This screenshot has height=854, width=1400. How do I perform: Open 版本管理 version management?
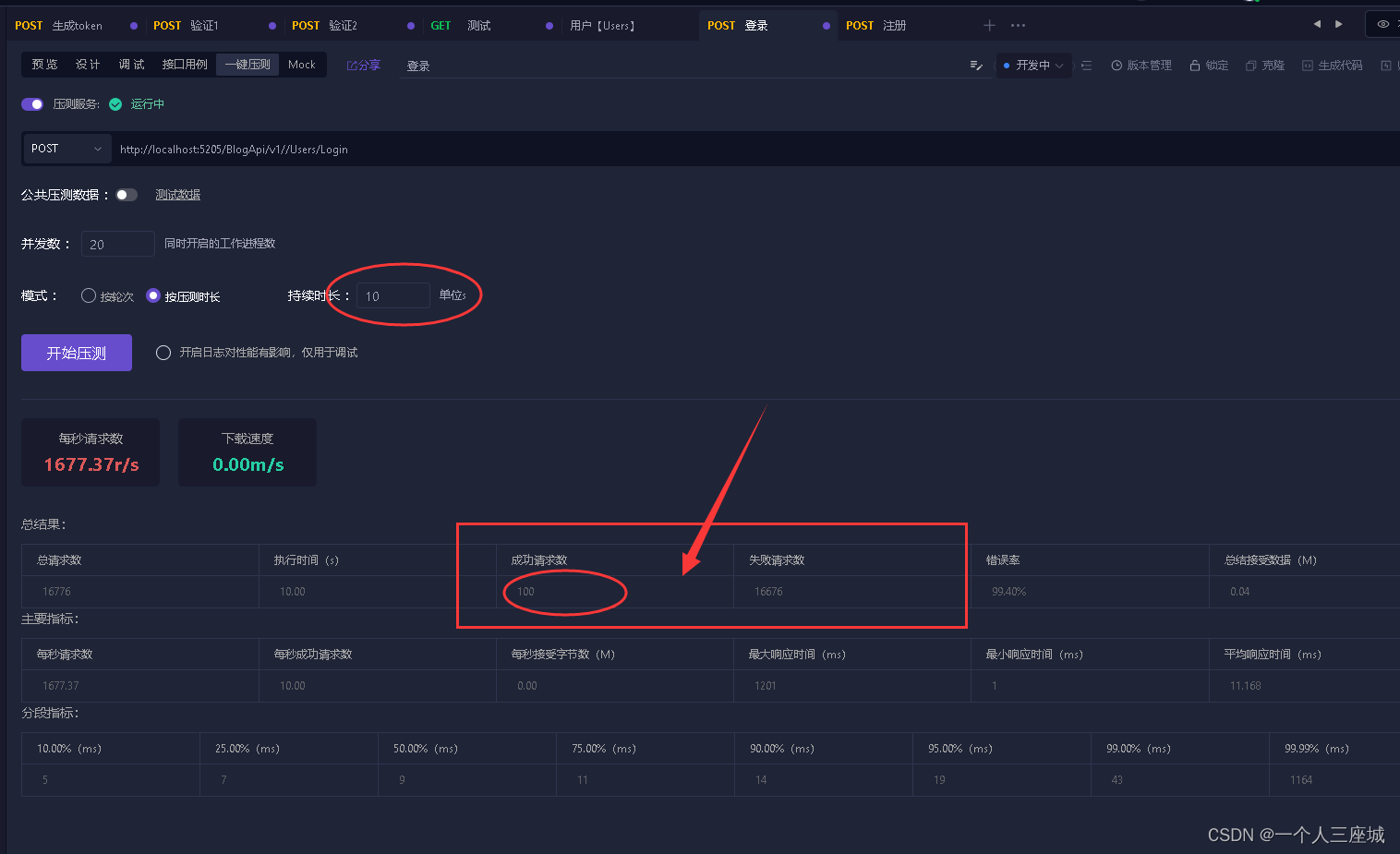(x=1141, y=66)
